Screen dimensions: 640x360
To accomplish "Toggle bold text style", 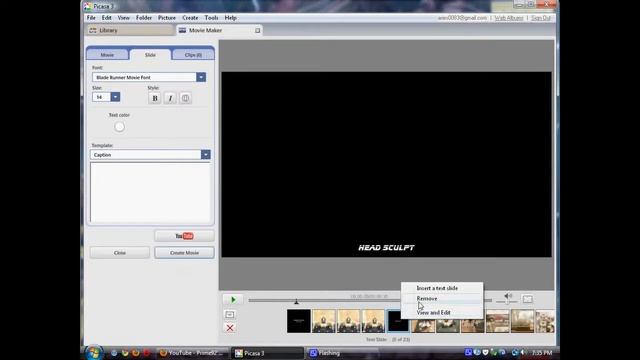I will pos(155,98).
